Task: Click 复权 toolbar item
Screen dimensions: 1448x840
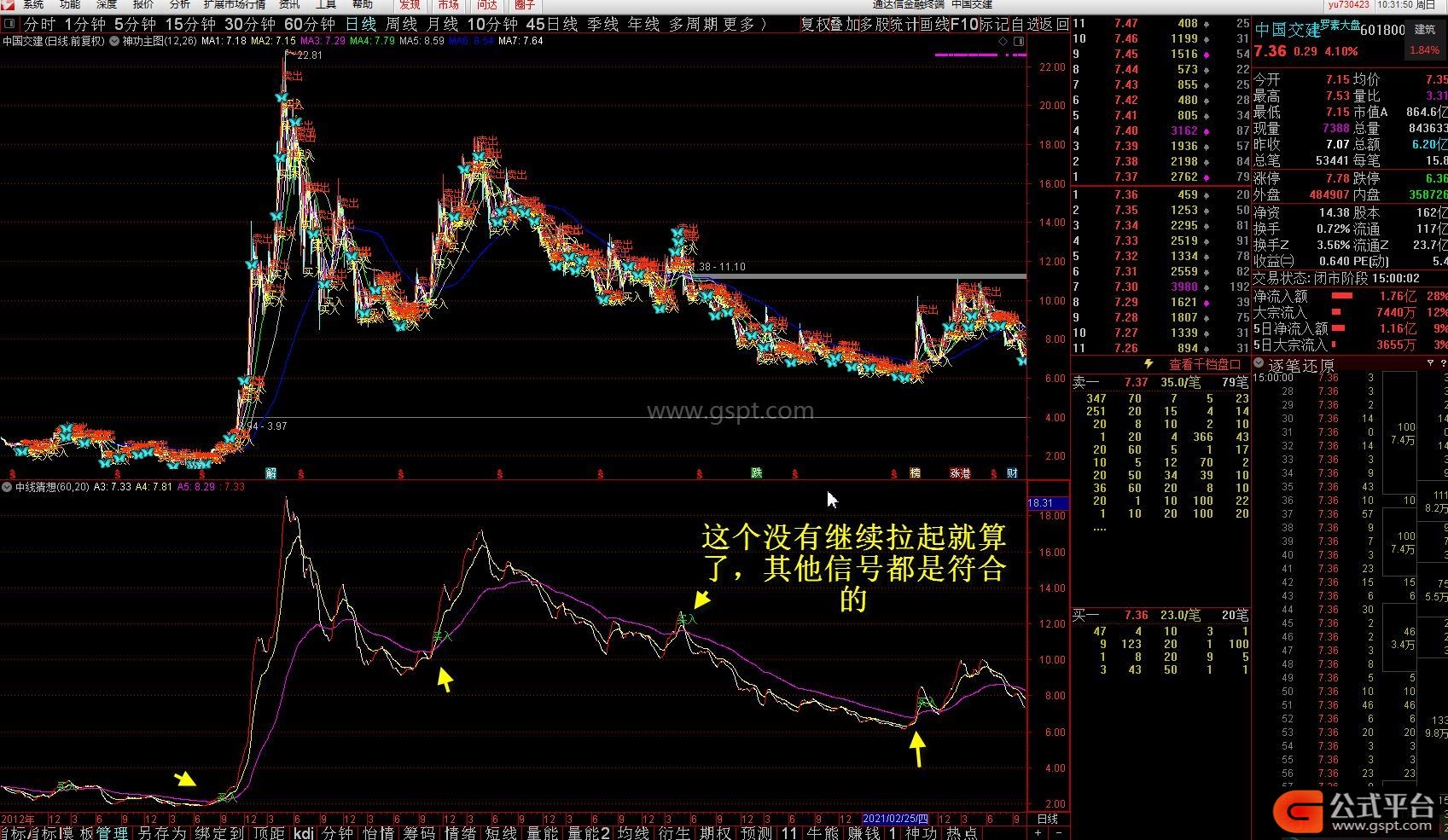Action: click(x=817, y=25)
